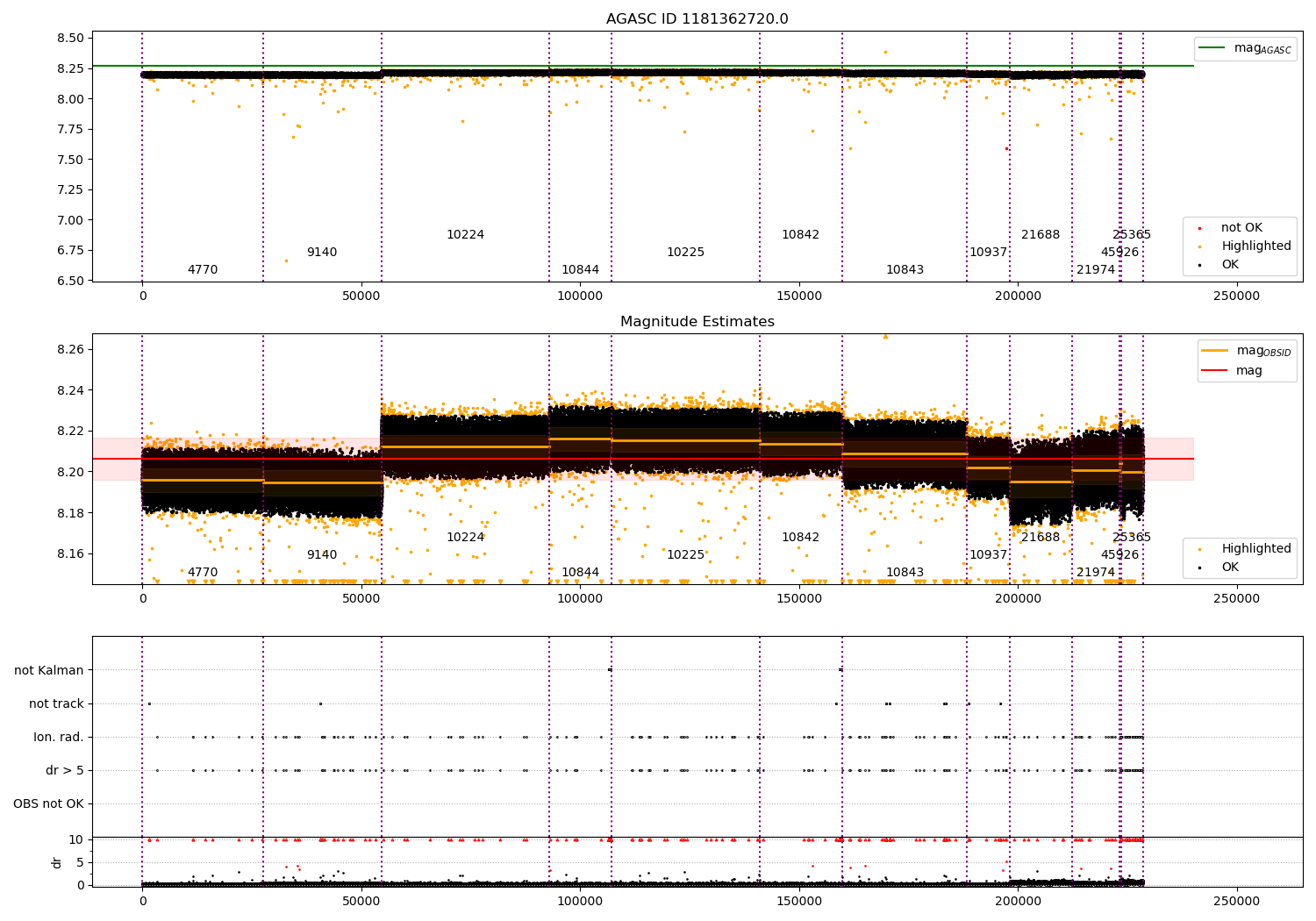Click obsid label 21974 in top panel
The width and height of the screenshot is (1316, 921).
tap(1096, 269)
